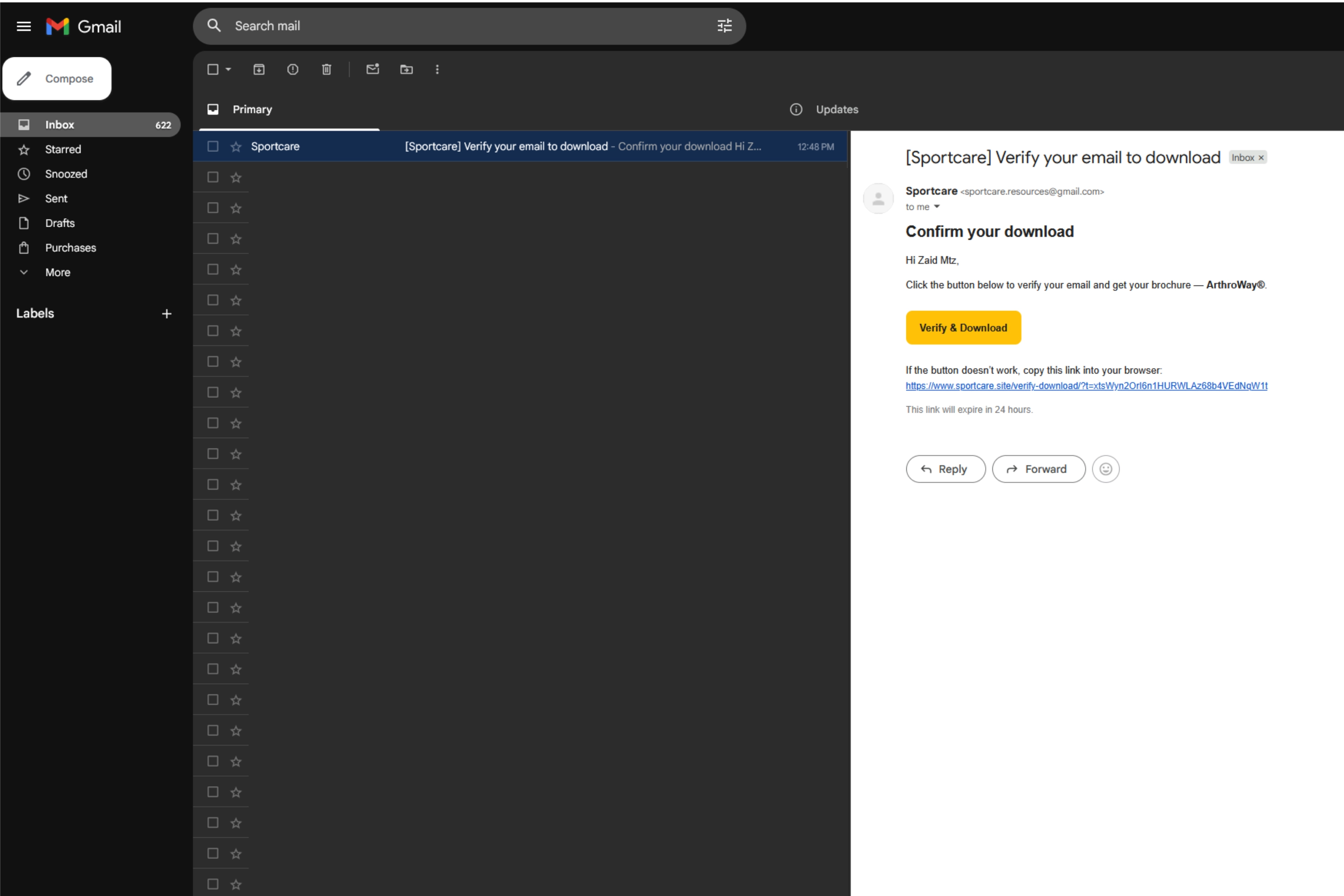The width and height of the screenshot is (1344, 896).
Task: Move the selected email to a folder
Action: tap(406, 69)
